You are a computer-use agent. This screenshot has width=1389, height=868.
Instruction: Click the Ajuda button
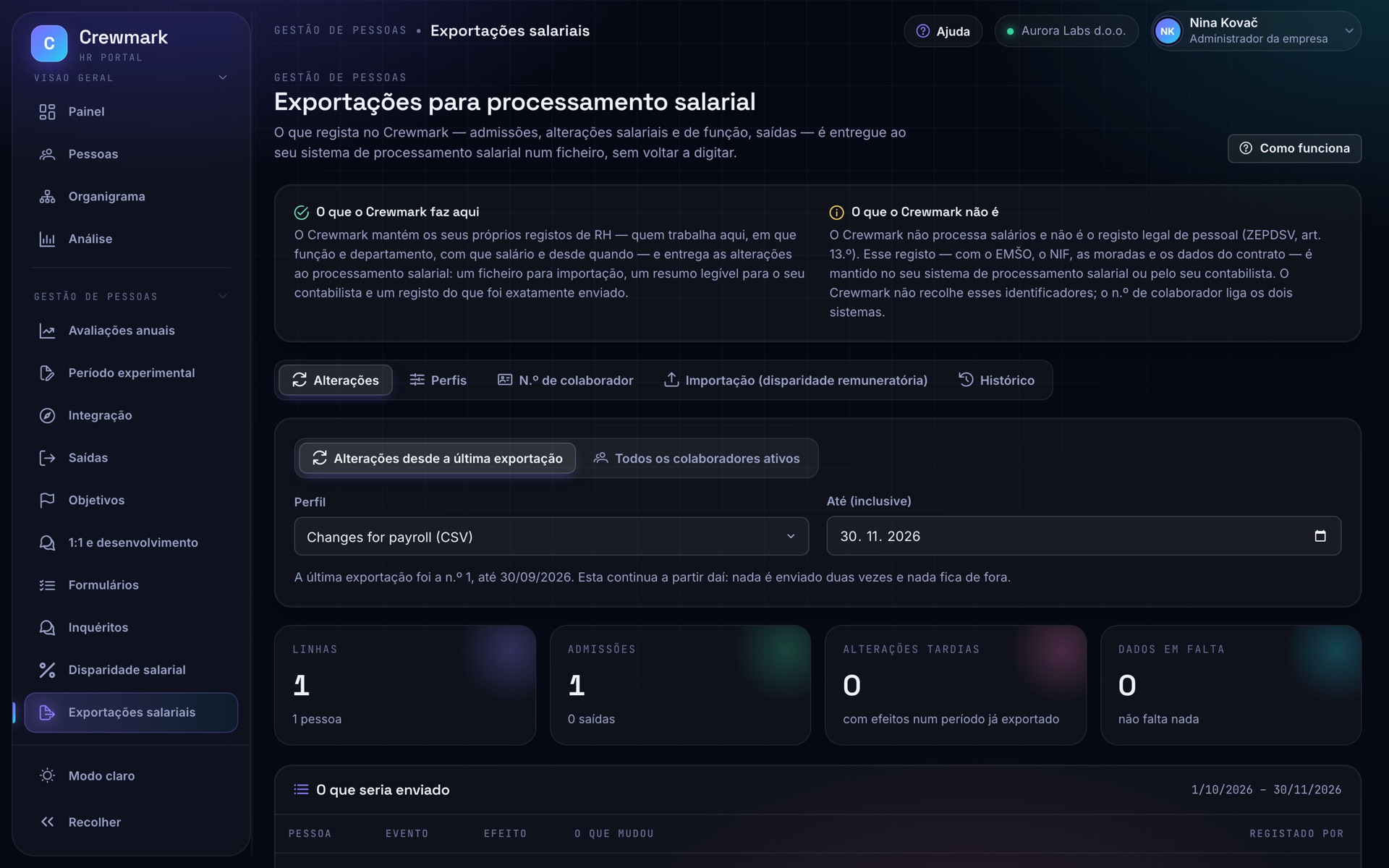(x=943, y=31)
